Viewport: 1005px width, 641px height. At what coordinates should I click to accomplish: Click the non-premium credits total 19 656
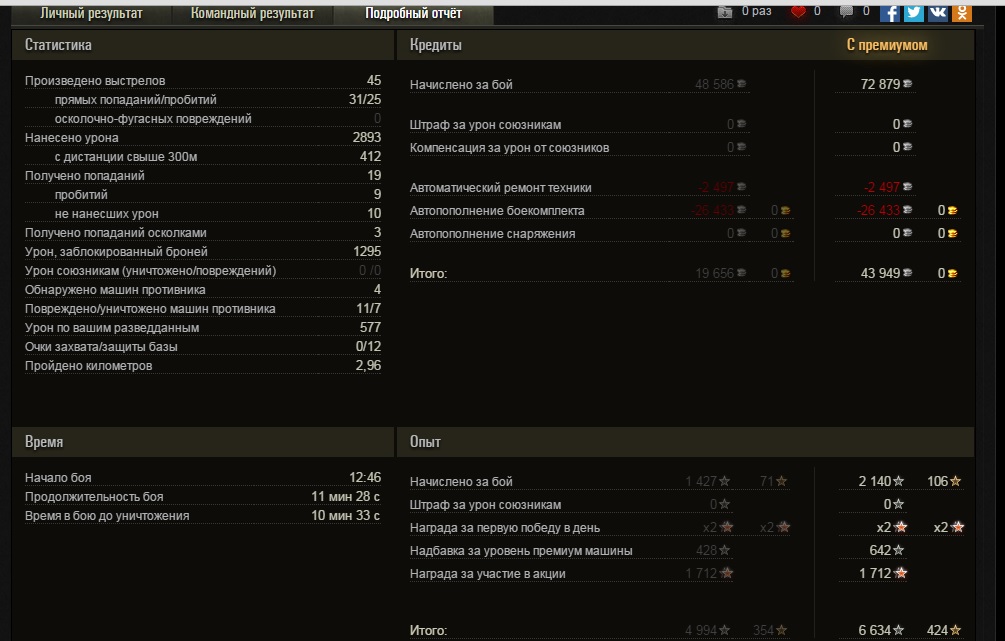coord(715,273)
